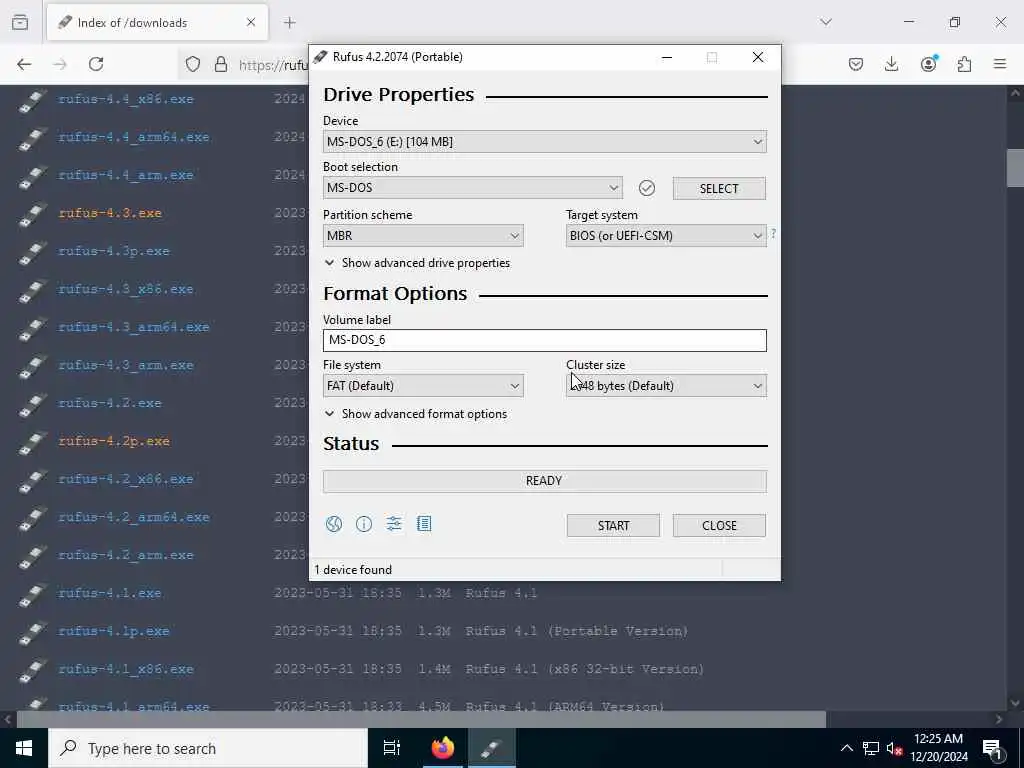1024x768 pixels.
Task: Open the Boot selection dropdown
Action: (473, 188)
